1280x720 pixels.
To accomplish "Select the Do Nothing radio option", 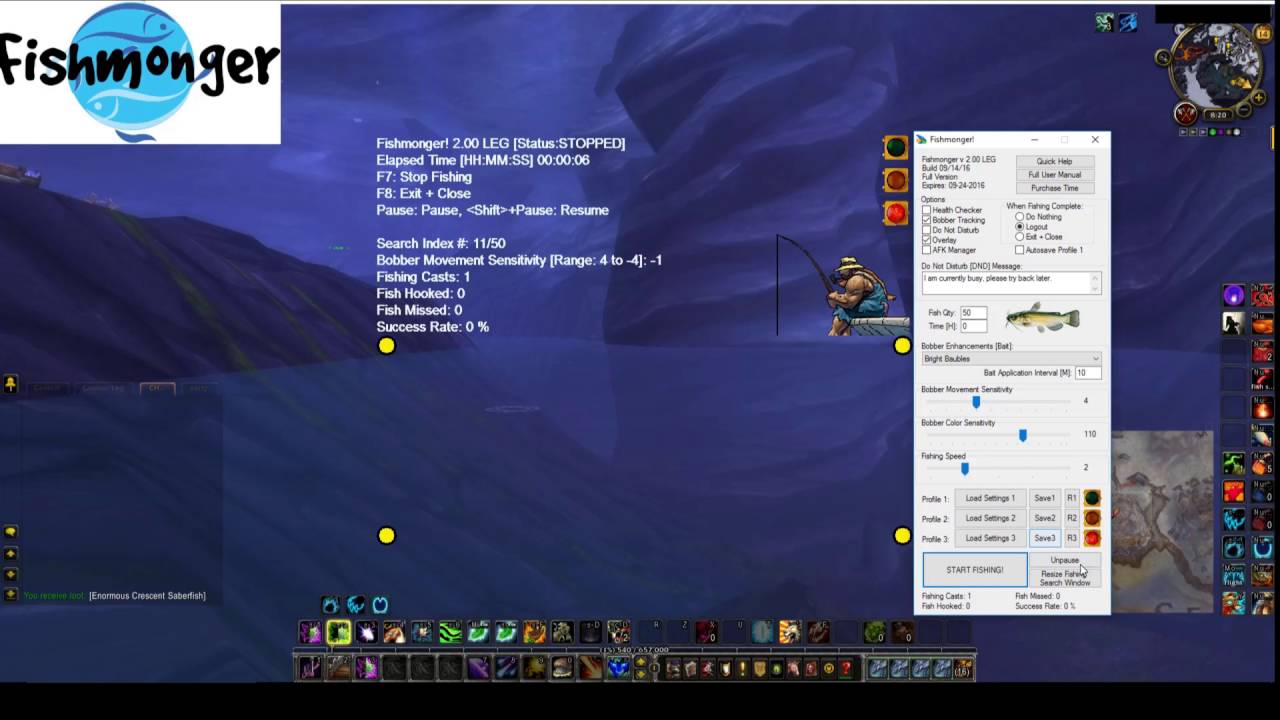I will (1020, 217).
